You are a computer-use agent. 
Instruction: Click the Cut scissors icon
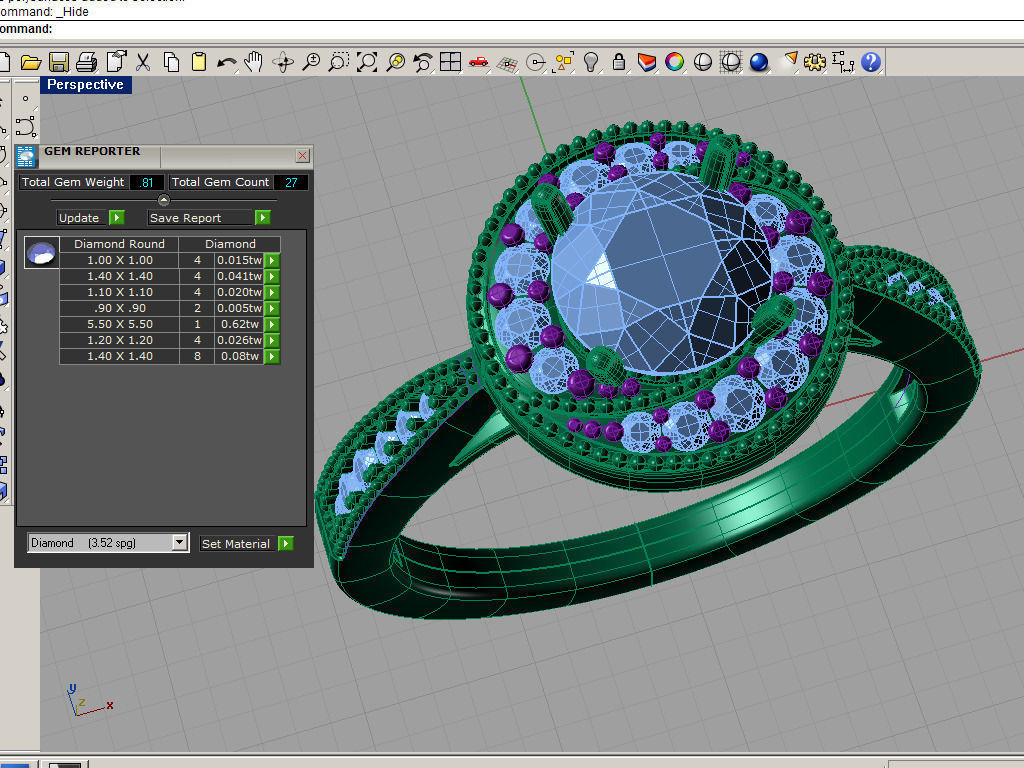[x=143, y=62]
